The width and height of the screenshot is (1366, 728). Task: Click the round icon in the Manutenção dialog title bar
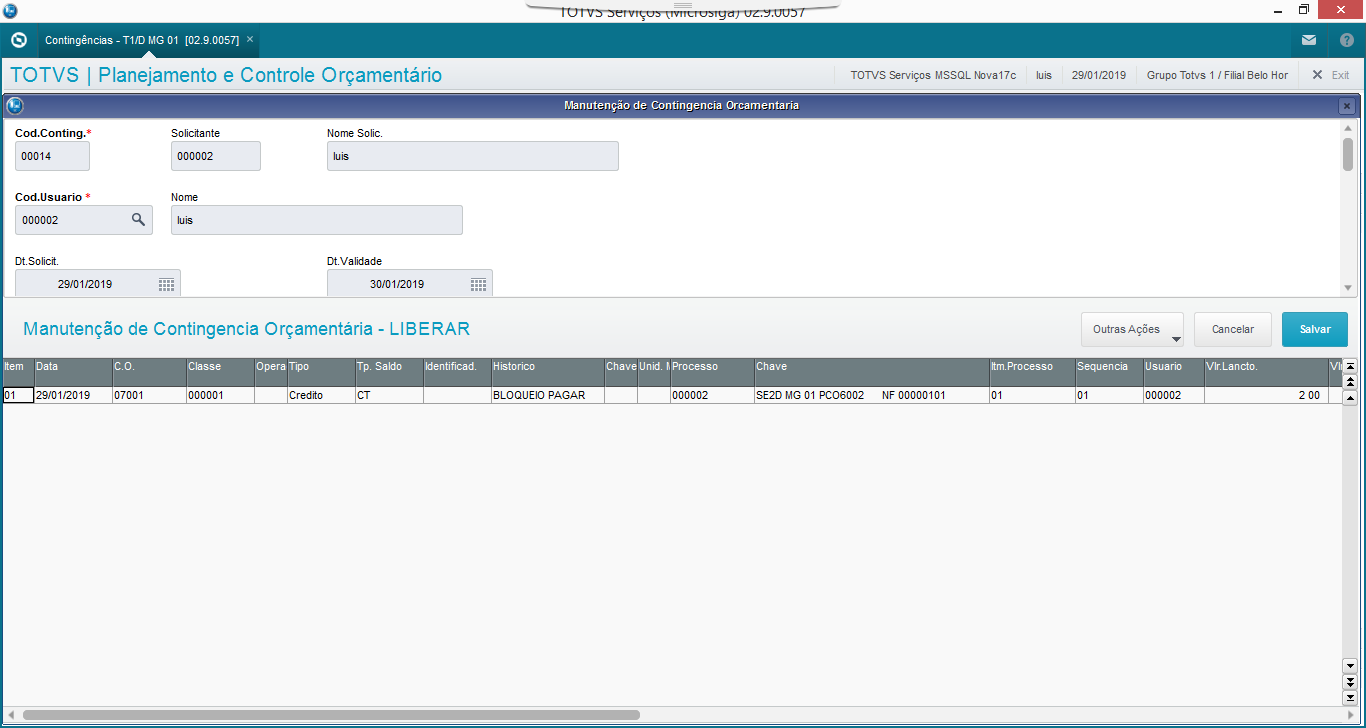tap(14, 105)
